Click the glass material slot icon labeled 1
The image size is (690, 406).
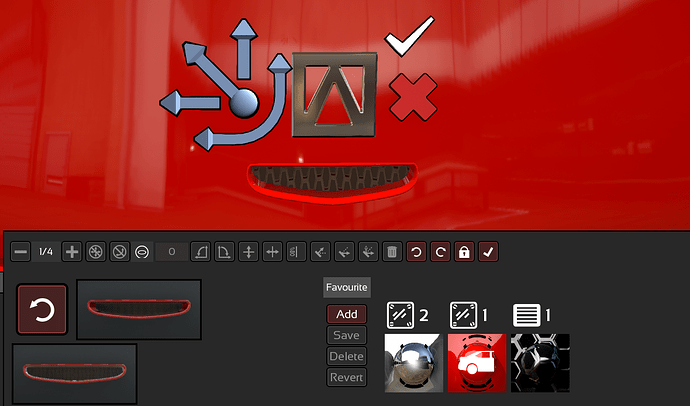pyautogui.click(x=463, y=315)
